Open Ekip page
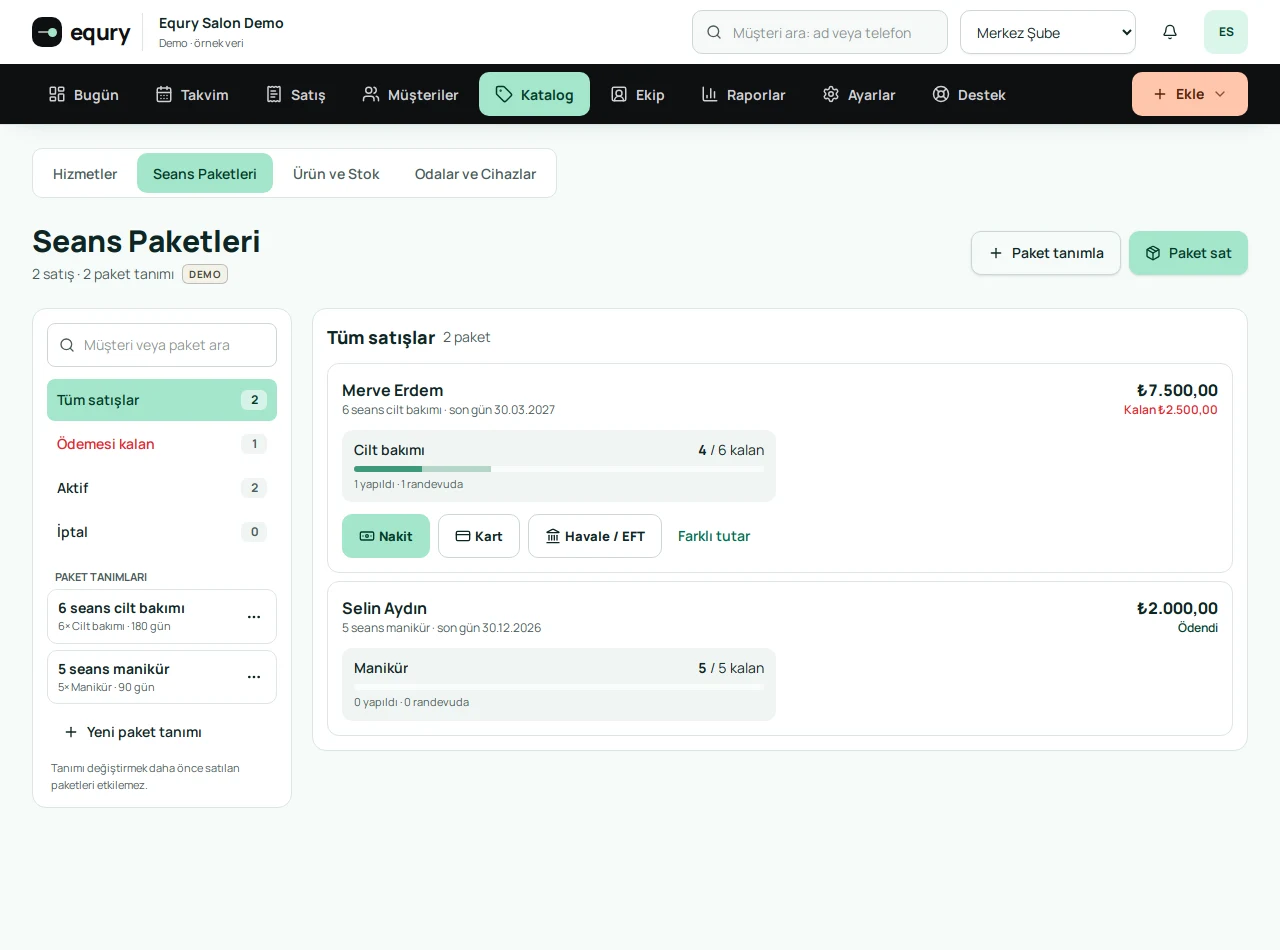Screen dimensions: 1280x950 point(638,94)
